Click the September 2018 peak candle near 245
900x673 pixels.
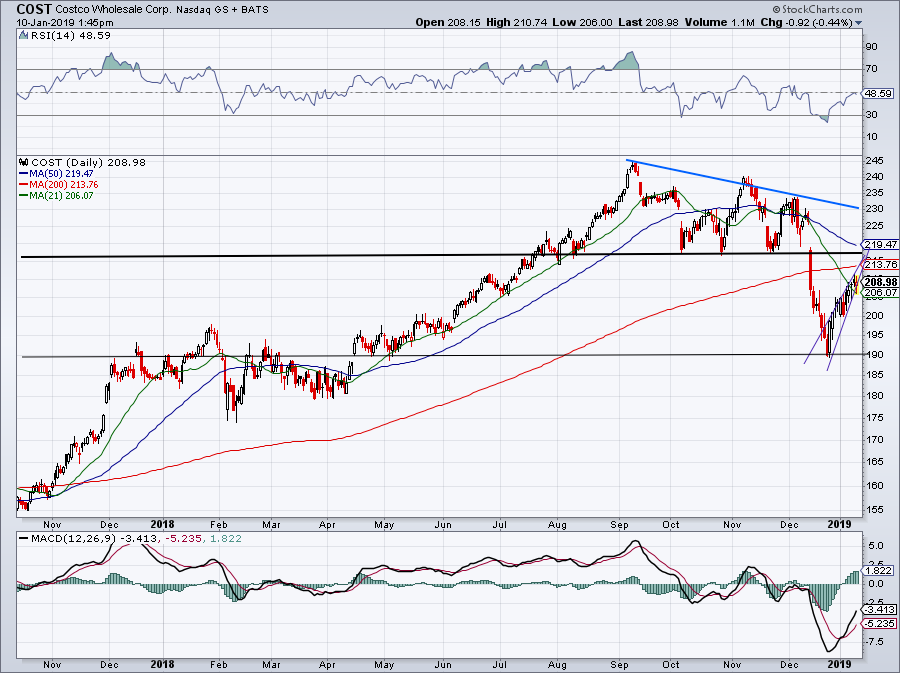click(634, 168)
